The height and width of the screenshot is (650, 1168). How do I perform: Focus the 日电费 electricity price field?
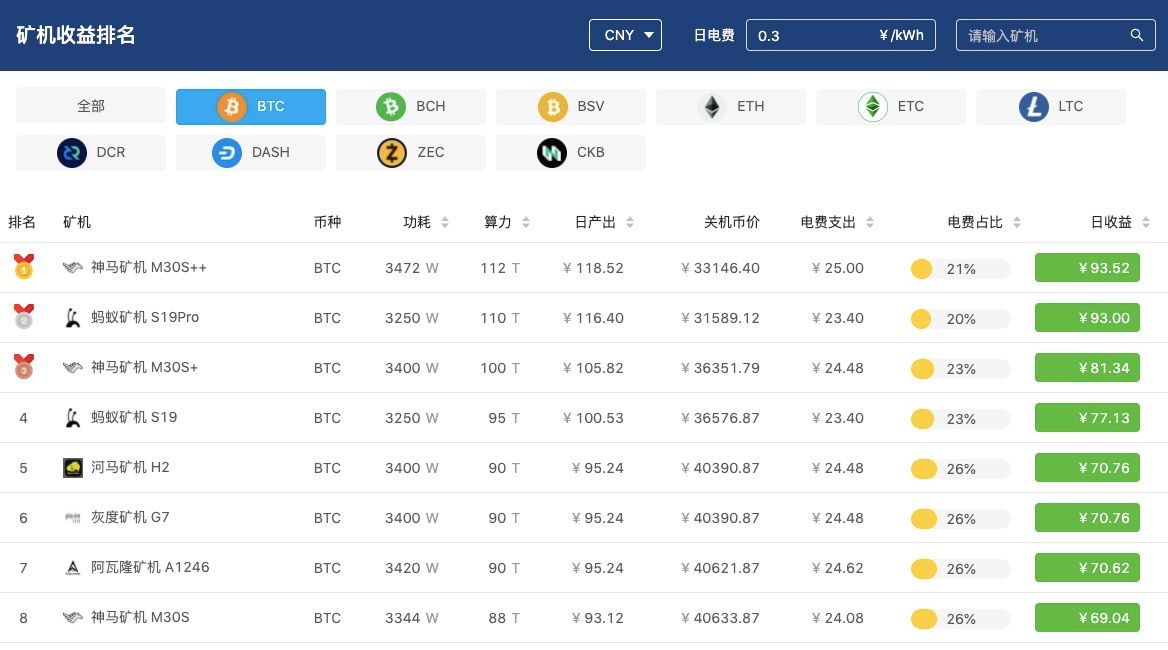(840, 35)
